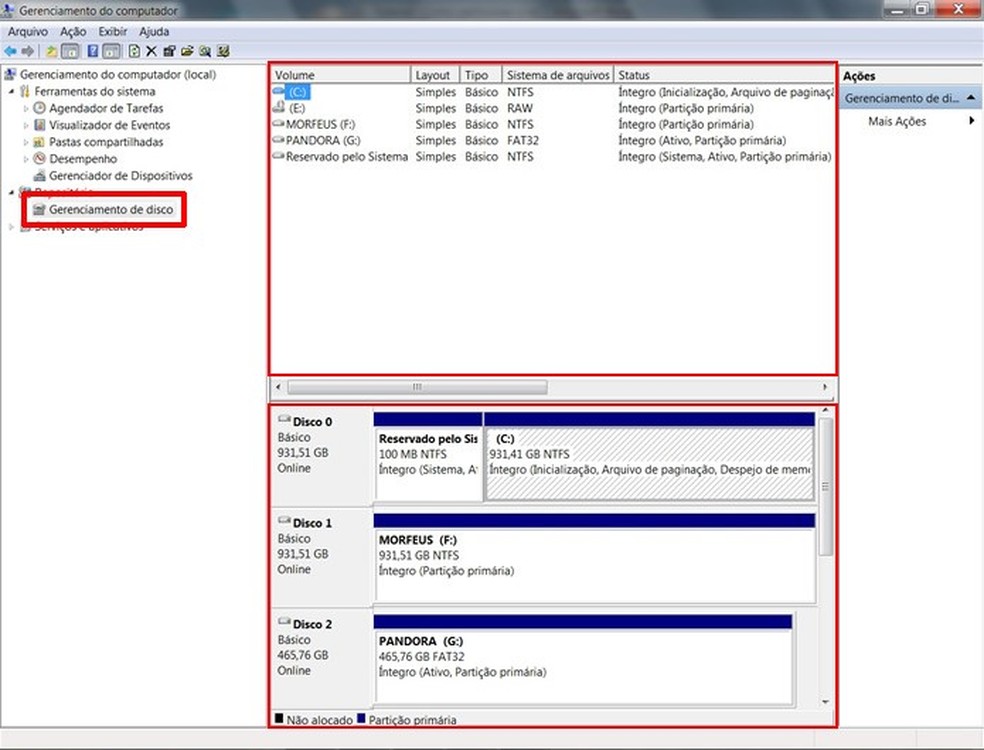The width and height of the screenshot is (984, 750).
Task: Select Gerenciamento do computador (local) root node
Action: point(117,75)
